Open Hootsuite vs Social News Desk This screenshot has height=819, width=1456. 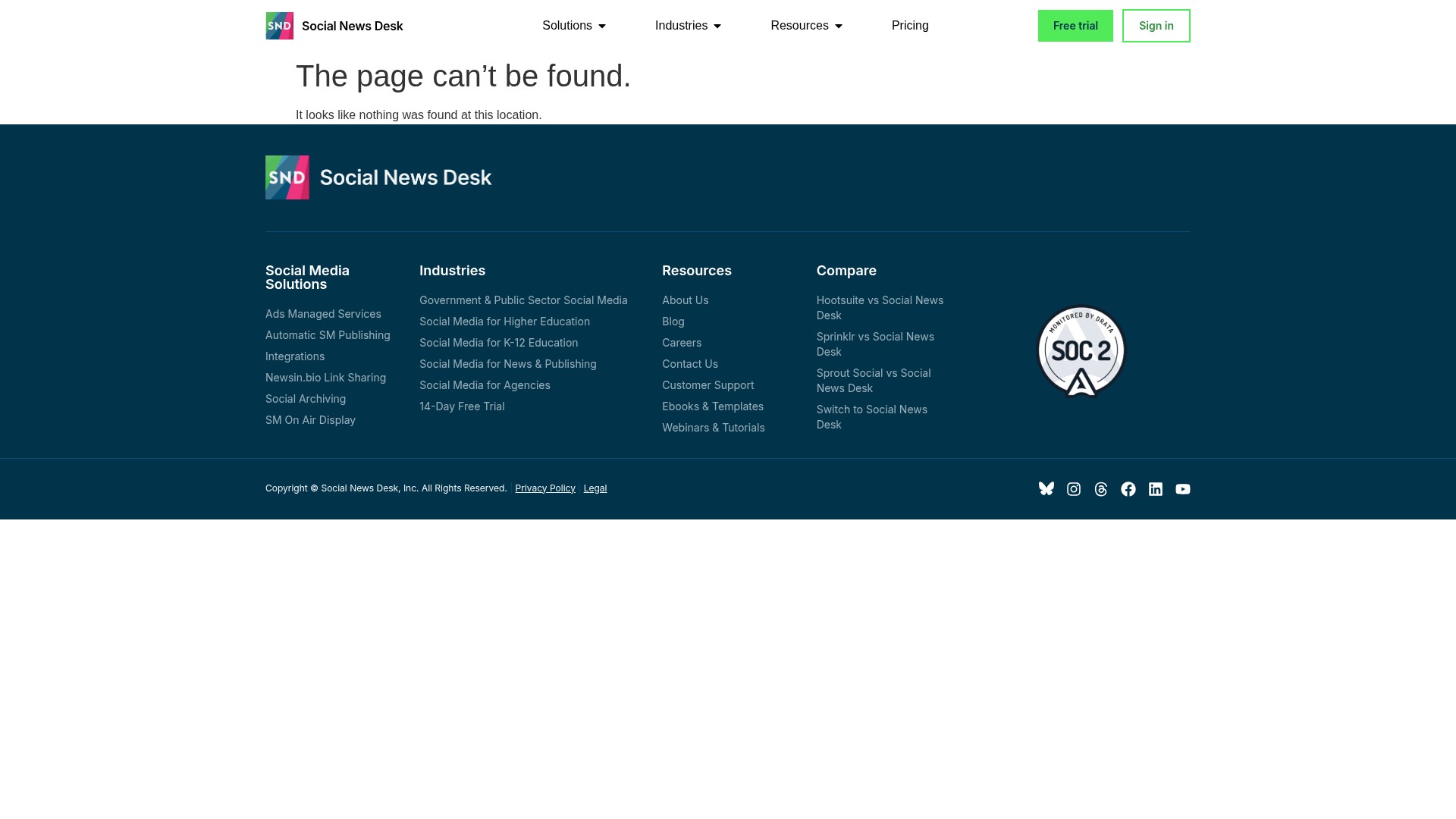pos(880,308)
